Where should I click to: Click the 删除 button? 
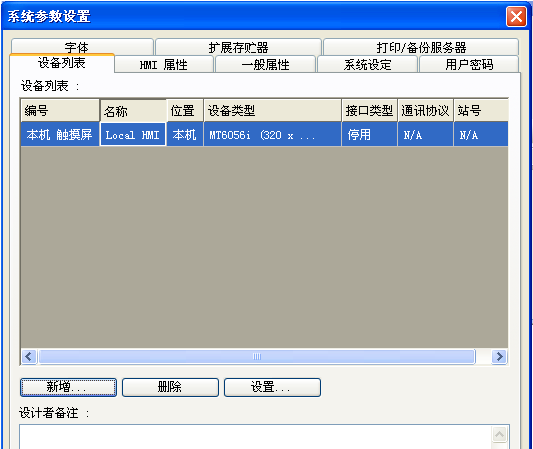click(170, 387)
